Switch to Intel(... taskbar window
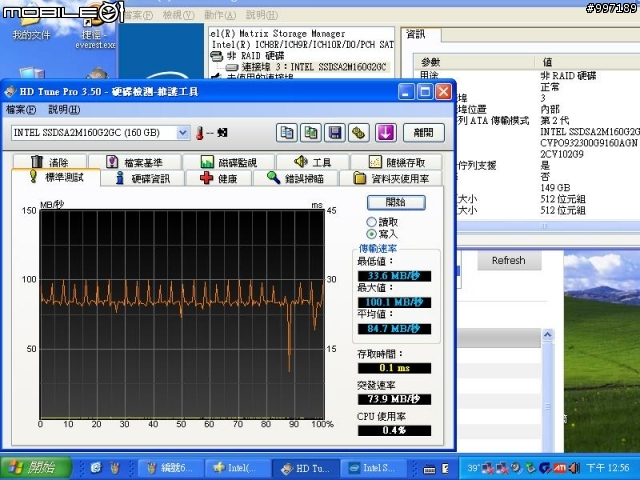The height and width of the screenshot is (480, 640). tap(237, 468)
